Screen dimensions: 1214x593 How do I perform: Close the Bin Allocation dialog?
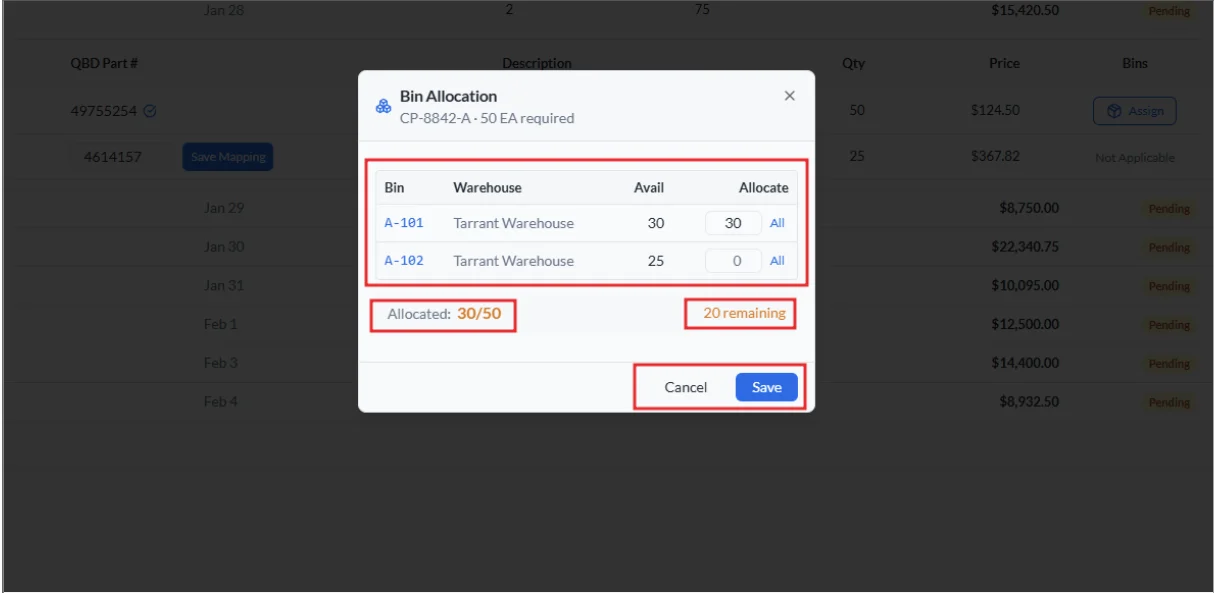(789, 96)
